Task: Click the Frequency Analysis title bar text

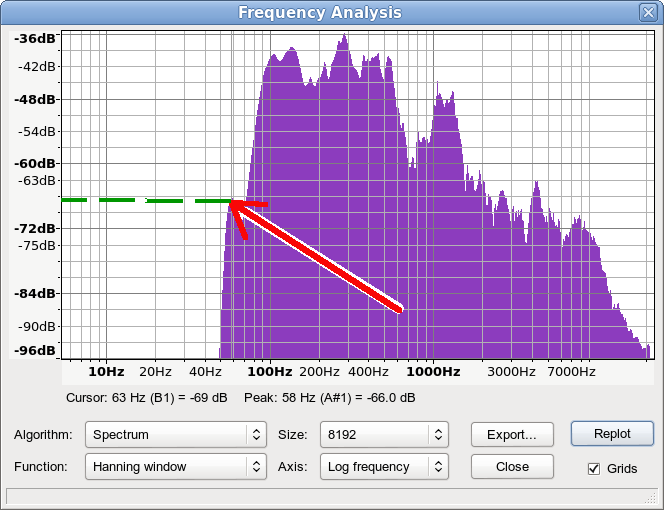Action: [319, 13]
